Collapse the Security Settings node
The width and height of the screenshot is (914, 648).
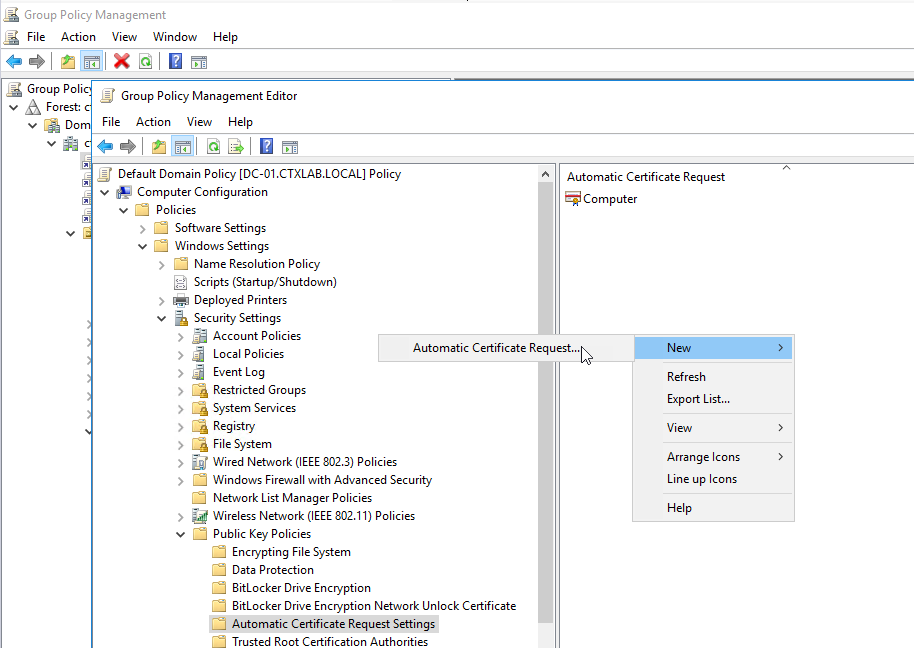[x=162, y=318]
